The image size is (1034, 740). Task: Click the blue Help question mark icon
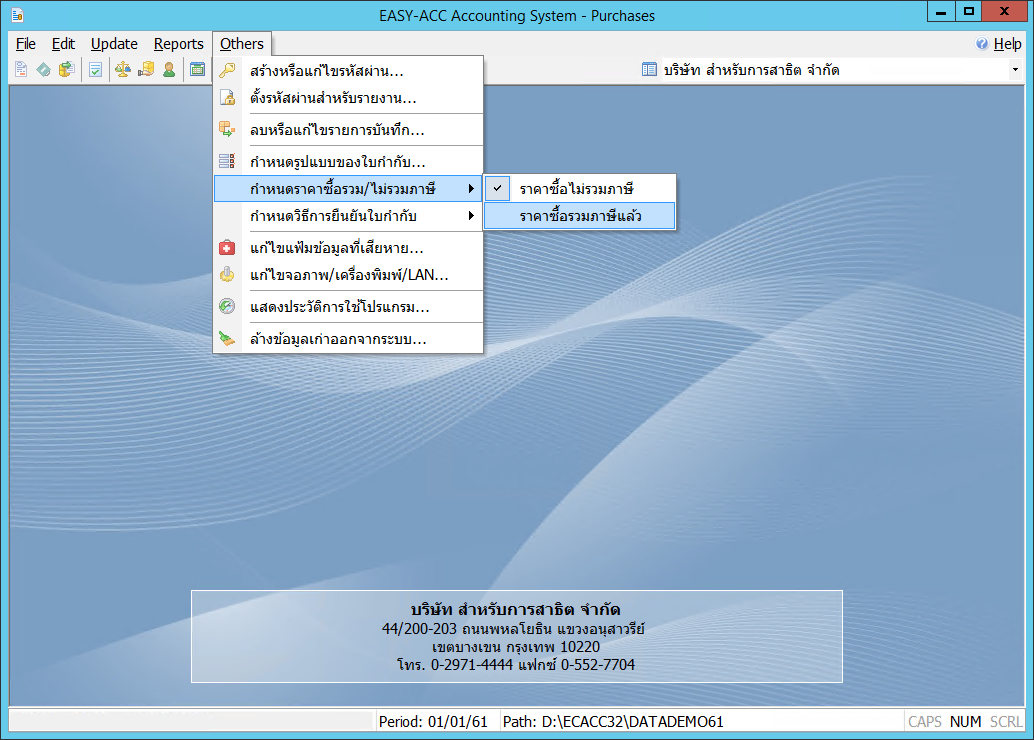point(982,44)
